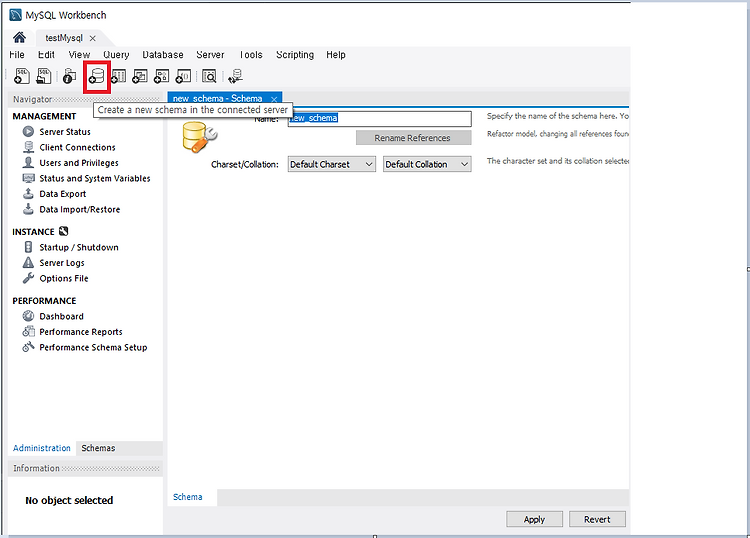This screenshot has height=538, width=750.
Task: Open the Database menu
Action: (x=163, y=55)
